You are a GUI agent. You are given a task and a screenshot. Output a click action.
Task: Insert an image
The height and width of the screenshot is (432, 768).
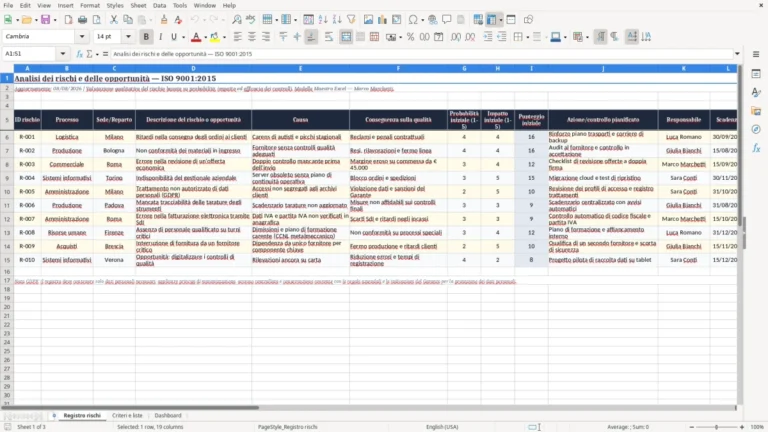[368, 20]
